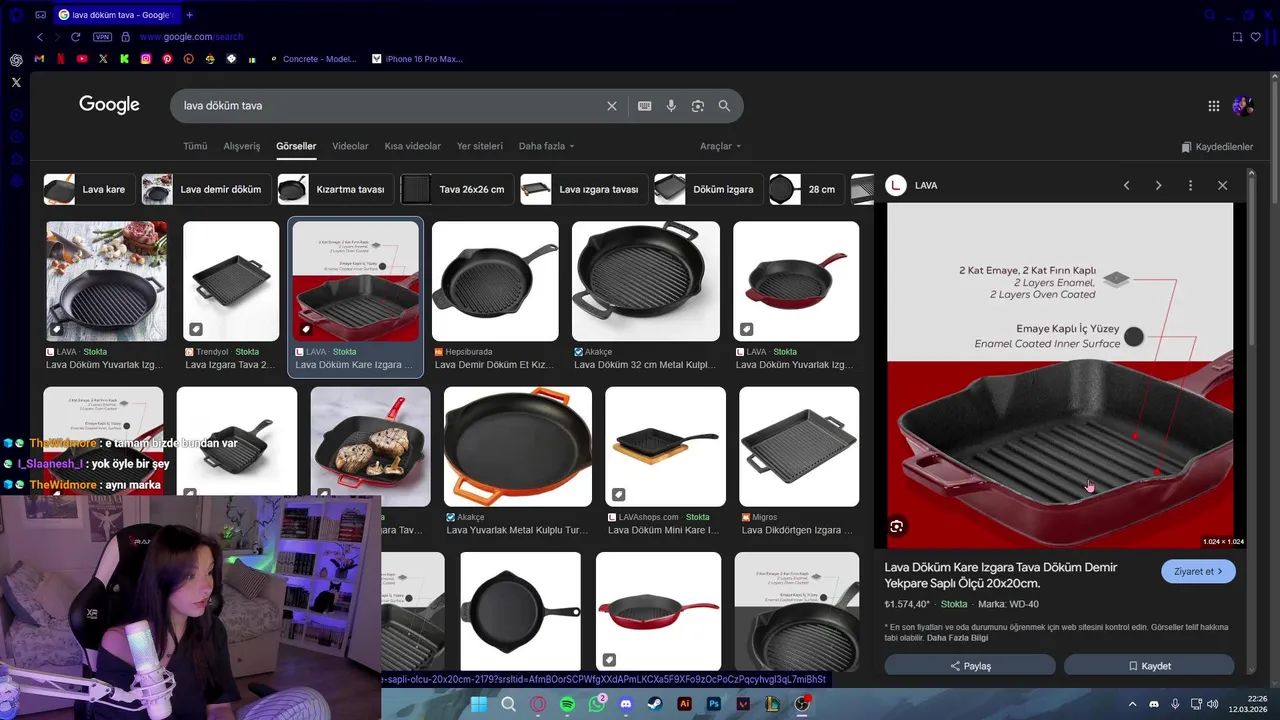Click the address bar URL www.google.com/search
Viewport: 1280px width, 720px height.
[x=191, y=37]
